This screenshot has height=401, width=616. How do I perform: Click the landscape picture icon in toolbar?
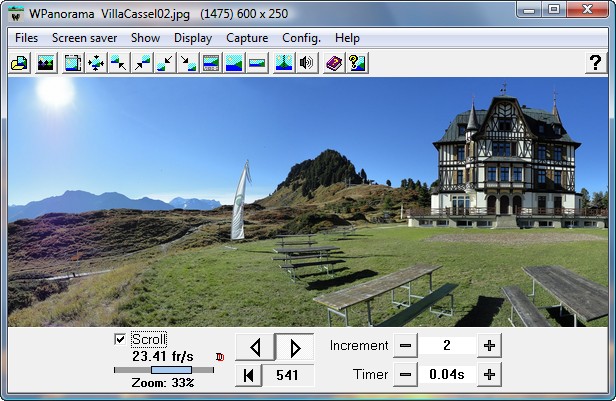(x=46, y=63)
